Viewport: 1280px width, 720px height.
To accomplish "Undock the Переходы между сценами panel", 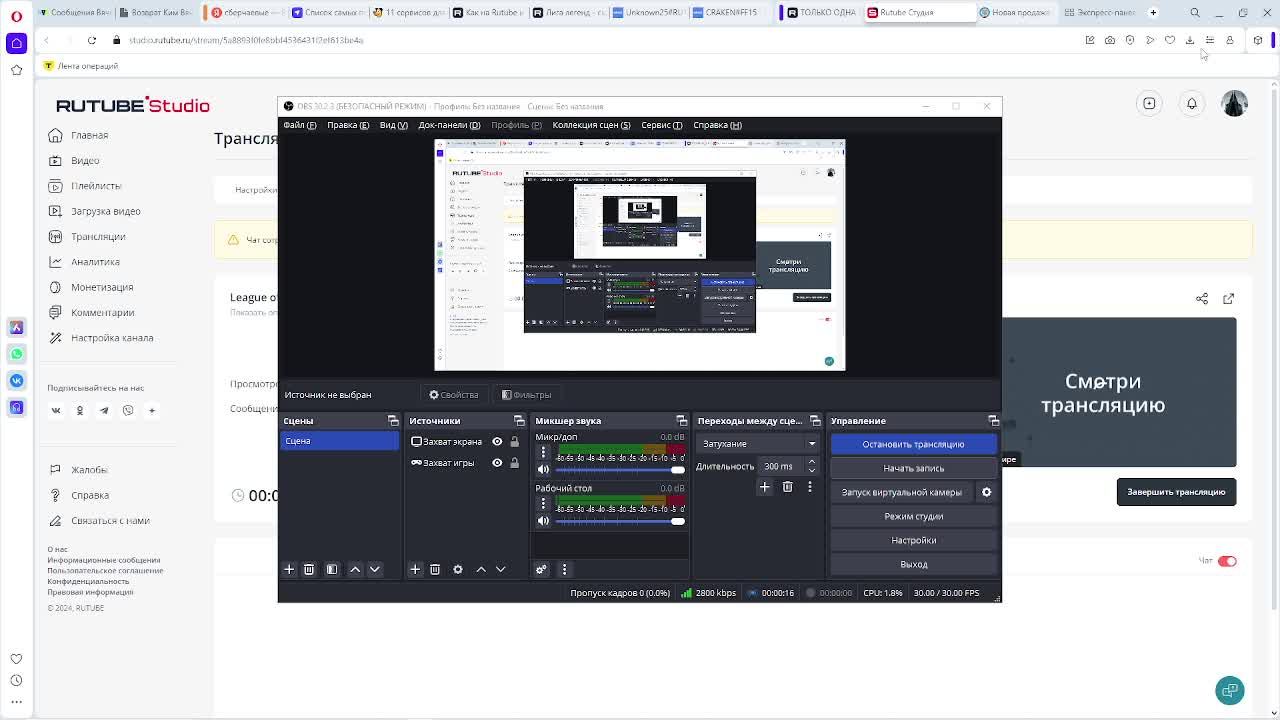I will tap(815, 421).
